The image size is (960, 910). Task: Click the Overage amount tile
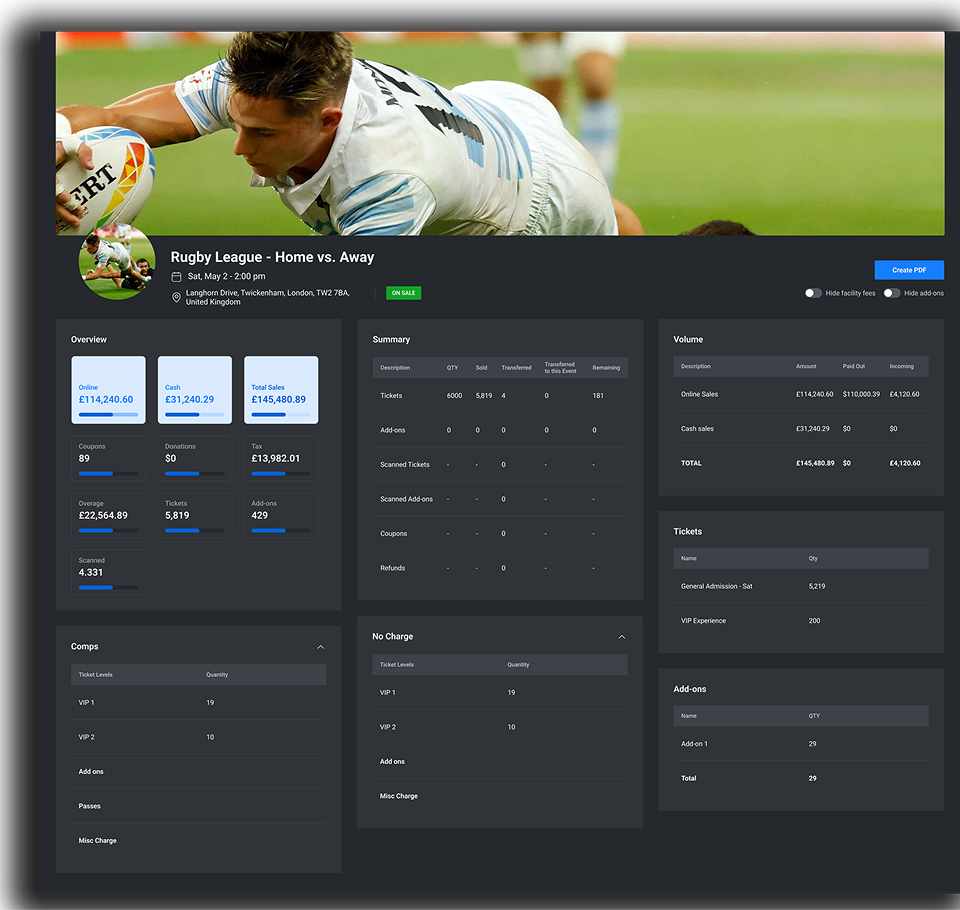(108, 515)
